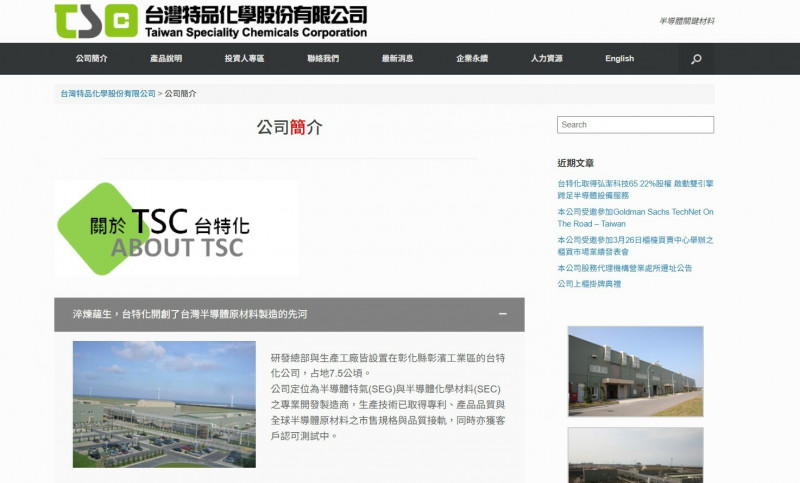Click the search magnifier icon in navbar
This screenshot has height=483, width=800.
pyautogui.click(x=696, y=59)
